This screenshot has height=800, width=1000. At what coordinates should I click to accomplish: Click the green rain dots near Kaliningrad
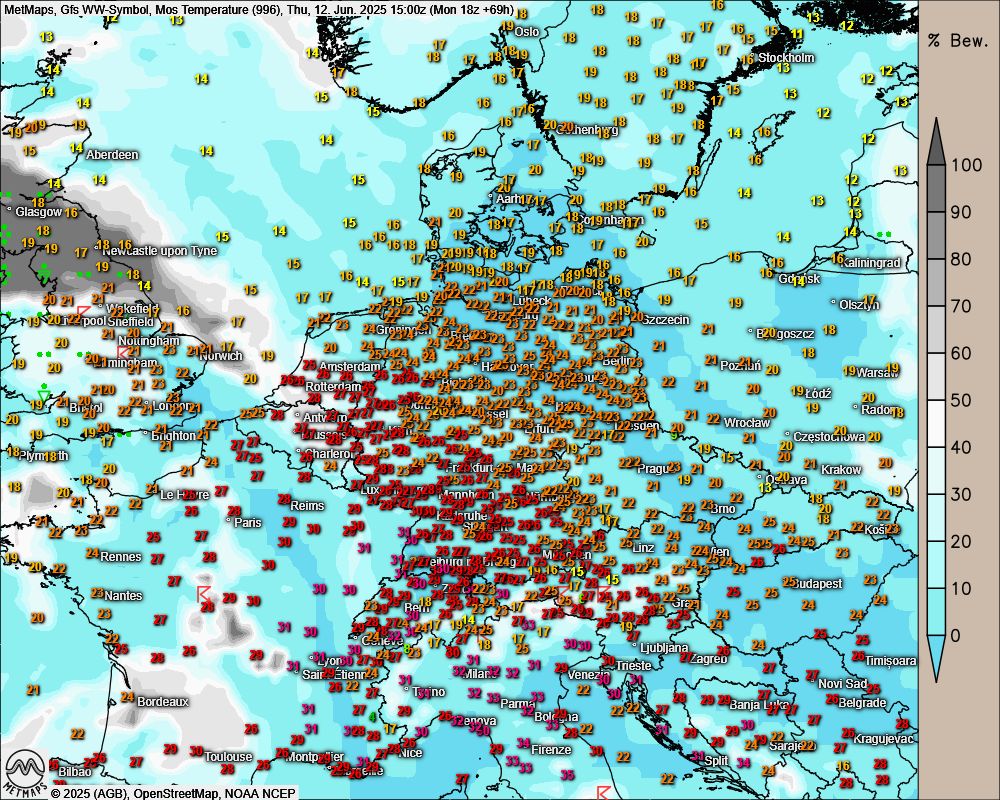point(884,234)
